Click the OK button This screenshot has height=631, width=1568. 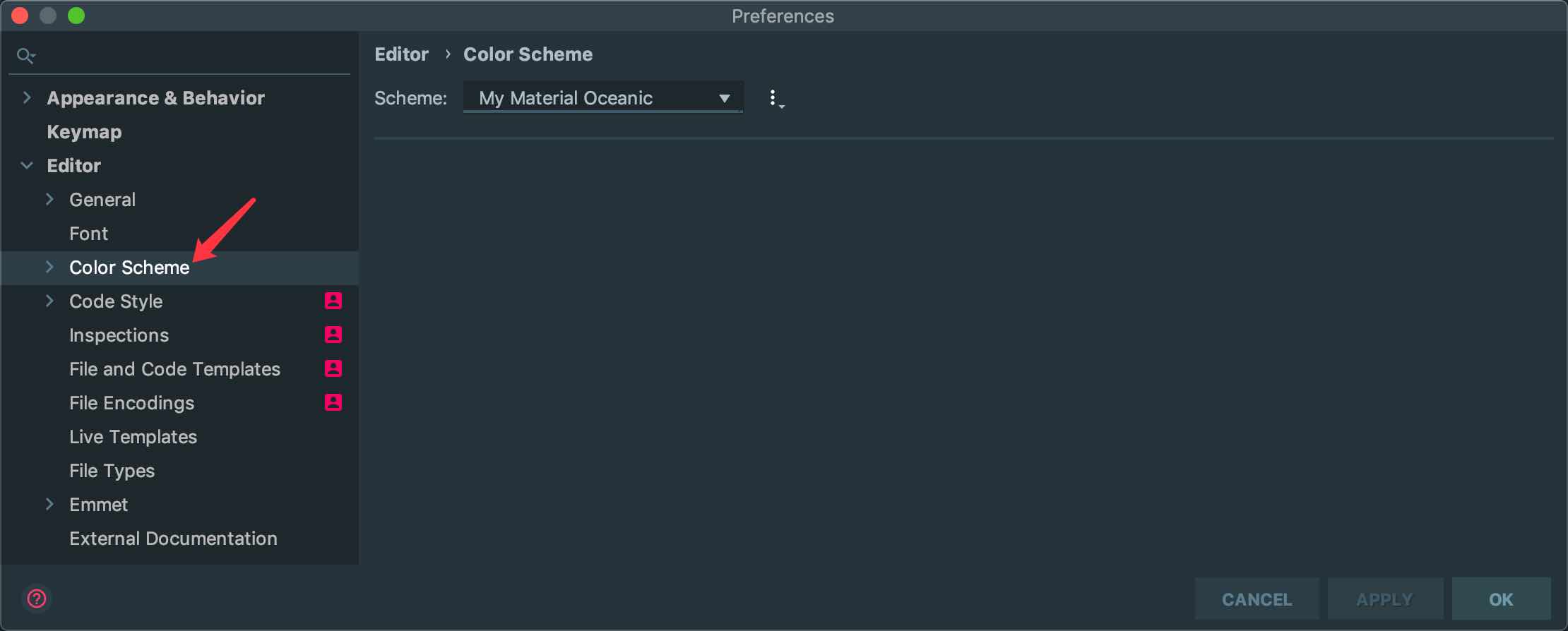1501,599
